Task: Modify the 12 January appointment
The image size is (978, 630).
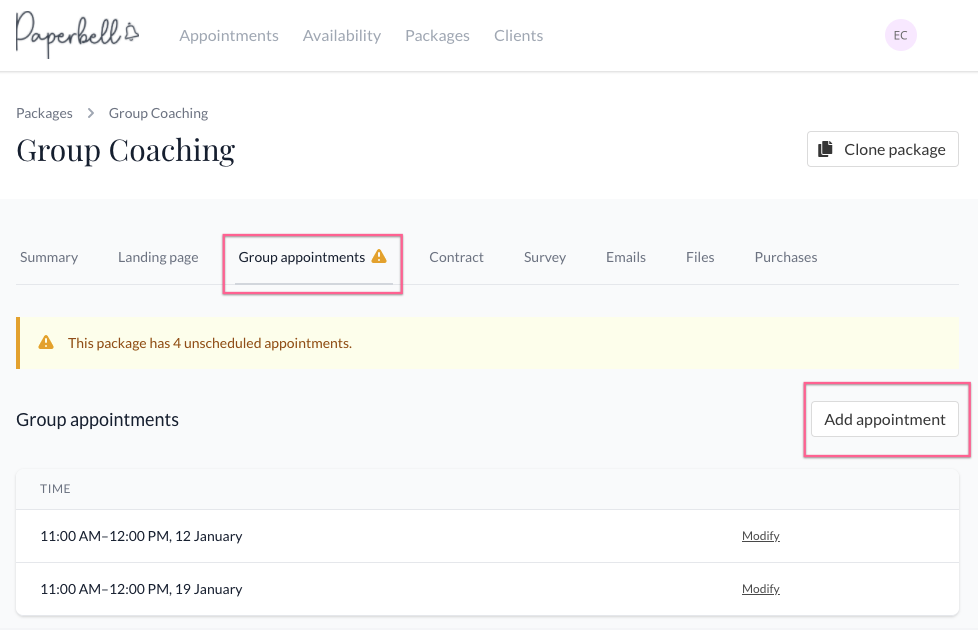Action: [x=760, y=536]
